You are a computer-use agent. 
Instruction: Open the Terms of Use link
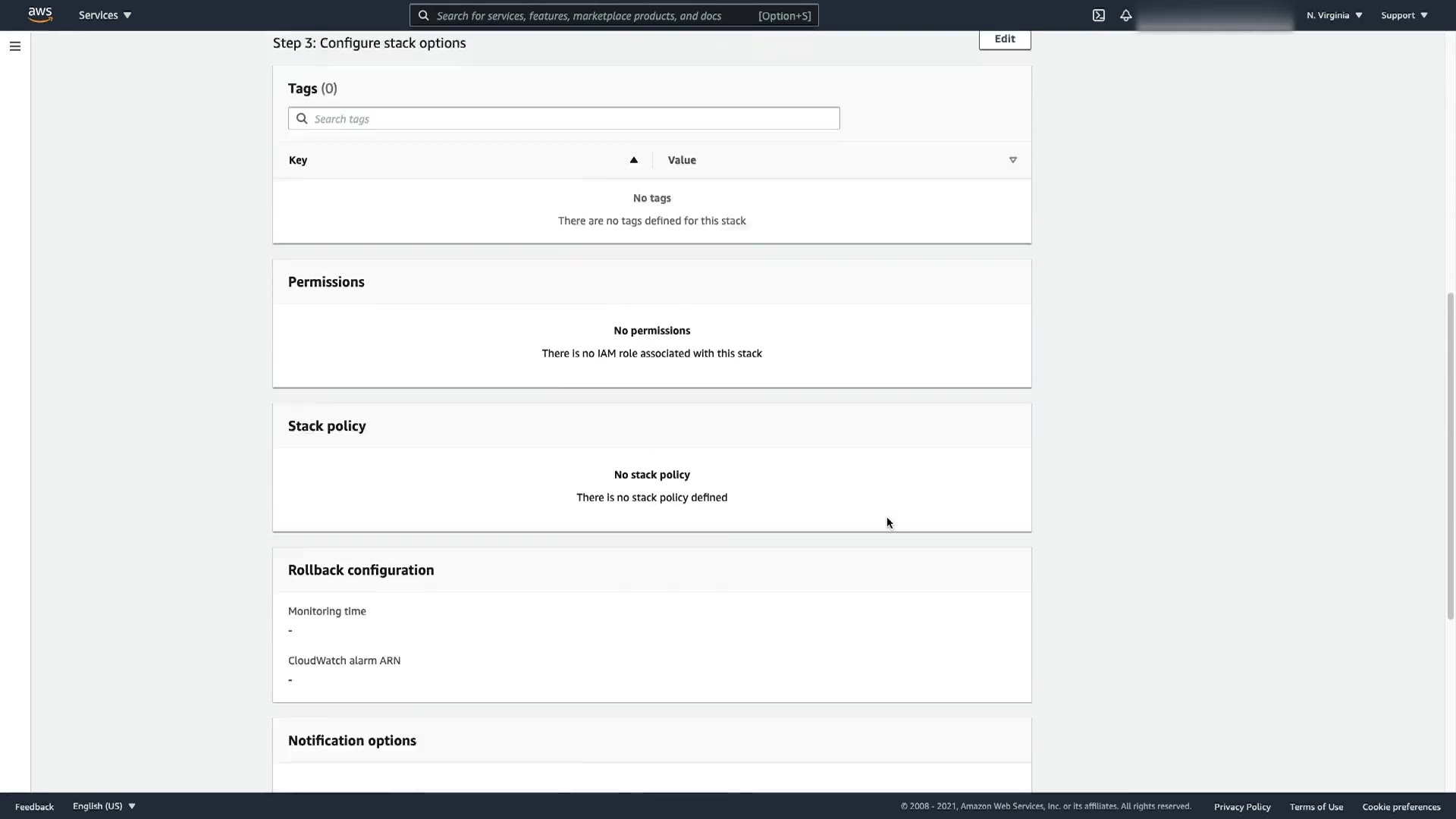pyautogui.click(x=1316, y=807)
